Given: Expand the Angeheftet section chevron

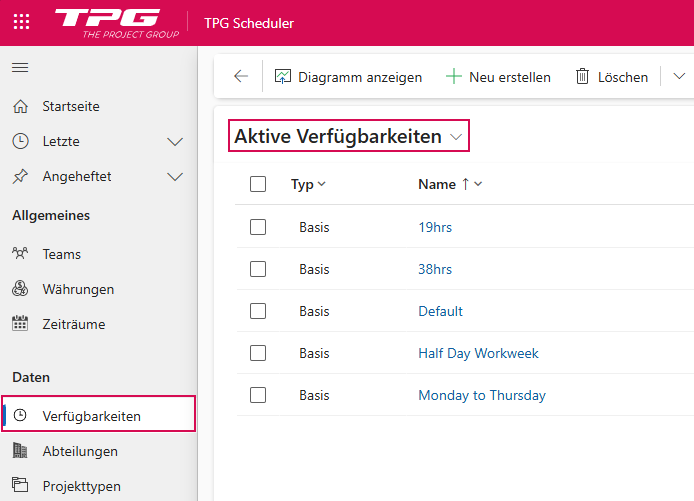Looking at the screenshot, I should pyautogui.click(x=175, y=177).
